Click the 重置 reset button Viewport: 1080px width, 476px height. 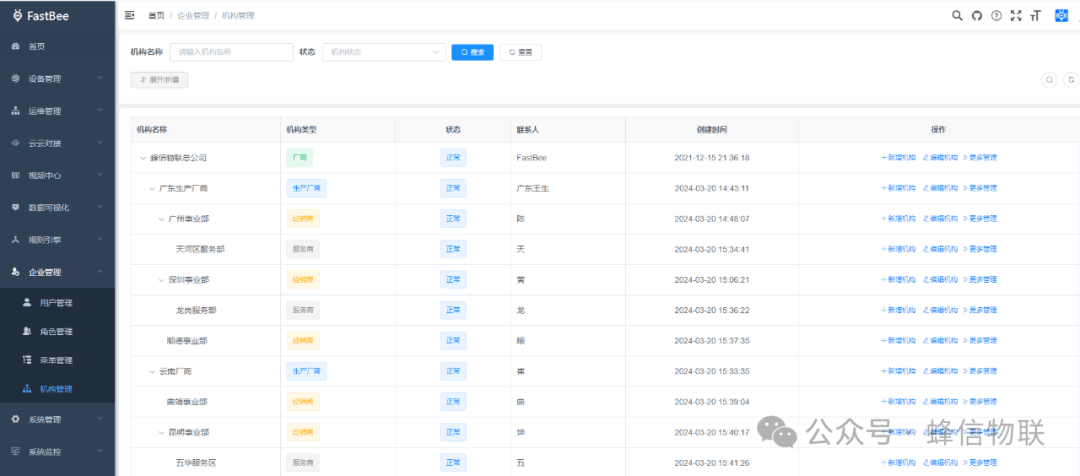[520, 52]
